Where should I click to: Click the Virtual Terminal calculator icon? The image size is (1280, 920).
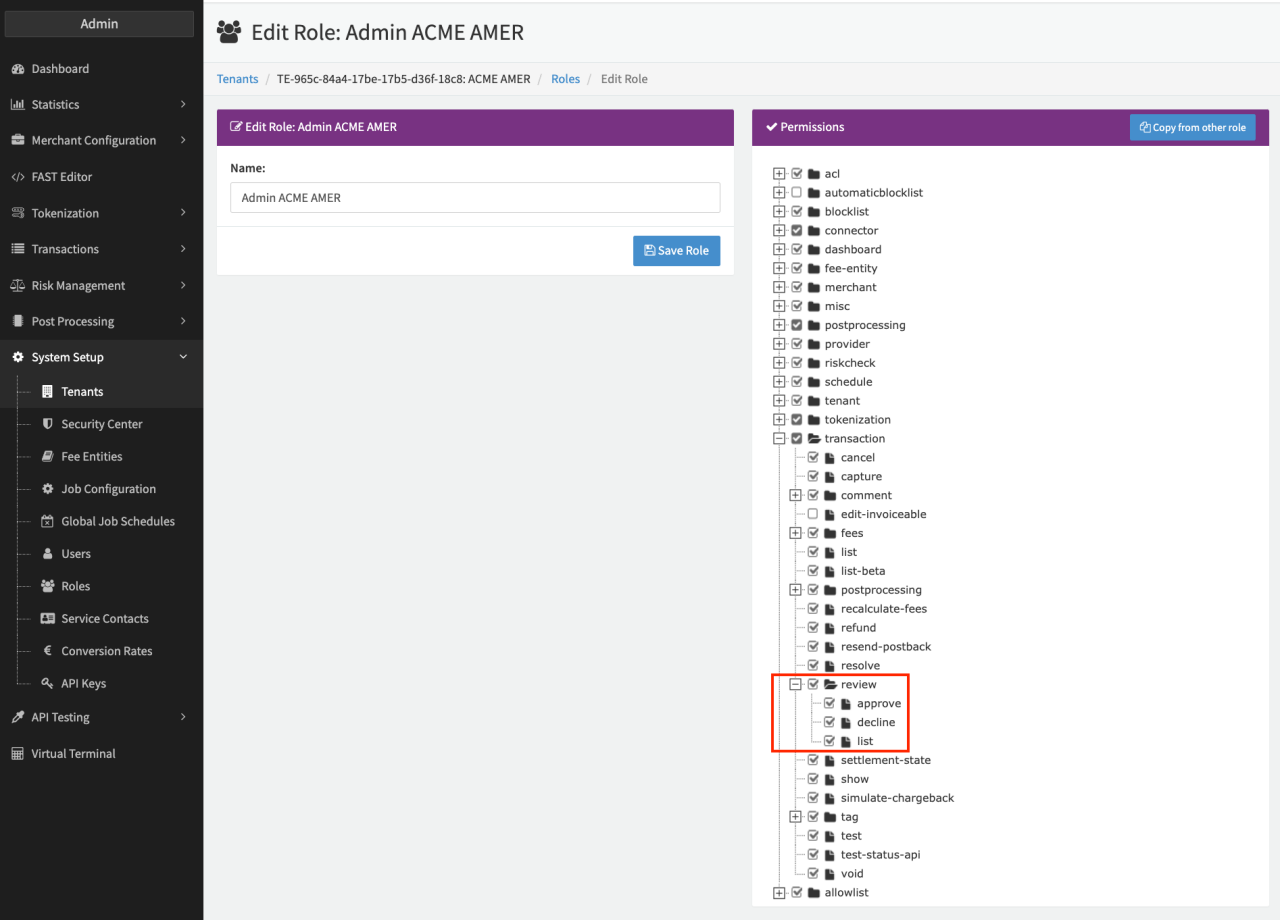pyautogui.click(x=17, y=754)
